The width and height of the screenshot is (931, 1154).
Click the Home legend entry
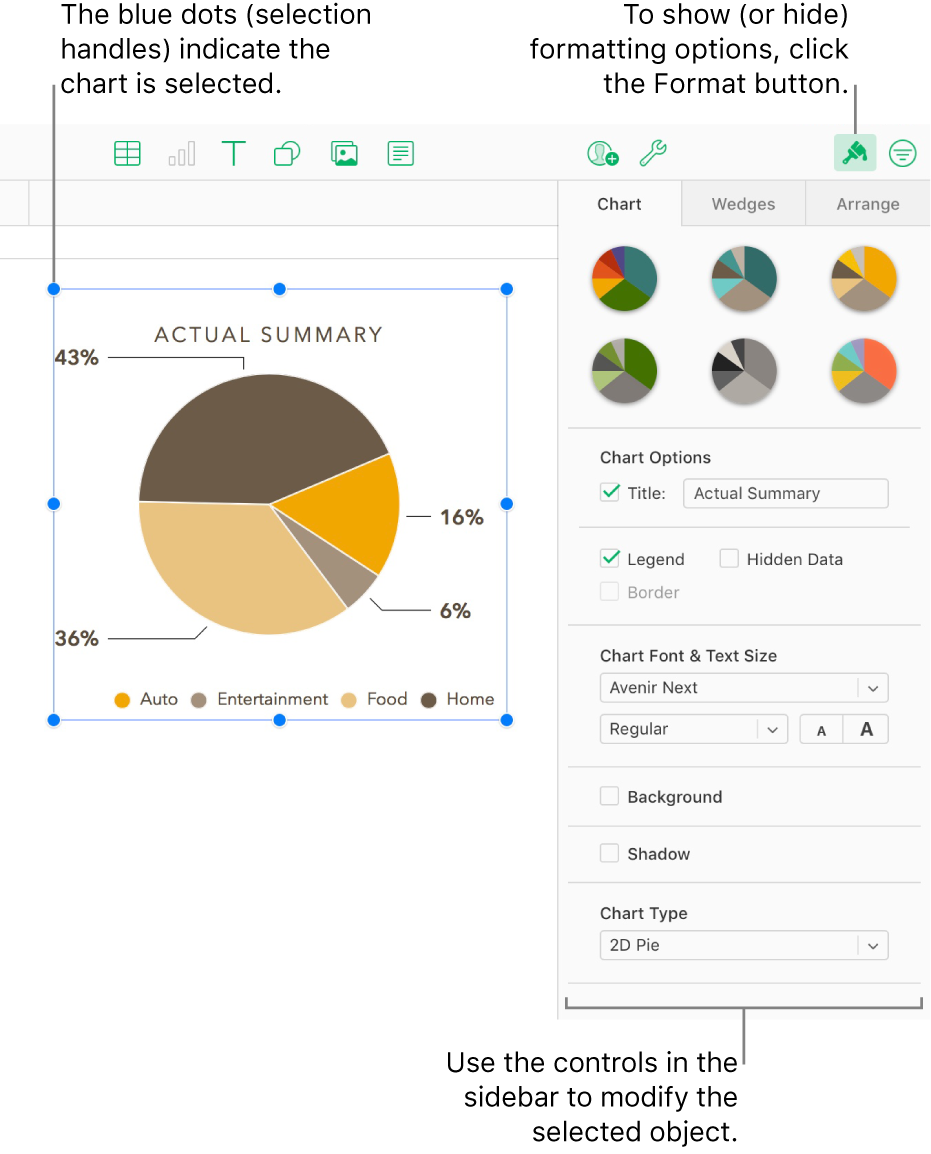[458, 699]
